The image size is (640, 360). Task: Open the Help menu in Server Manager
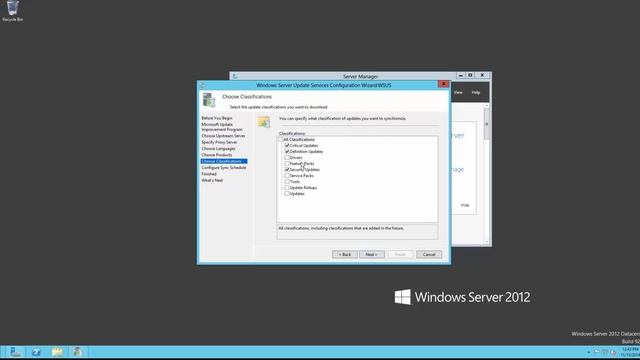(x=476, y=93)
